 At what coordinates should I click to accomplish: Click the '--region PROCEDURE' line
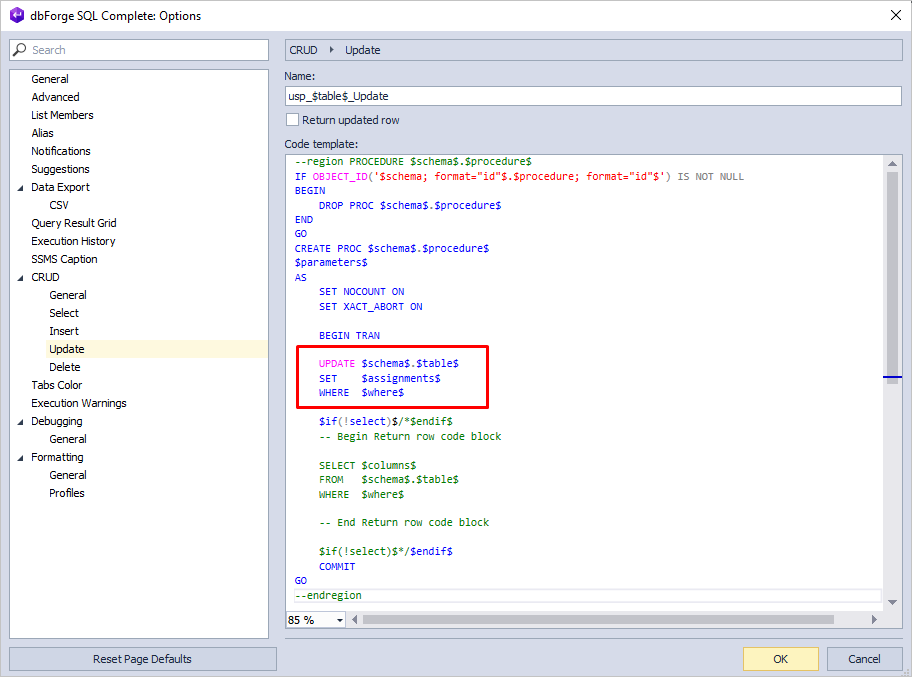click(x=413, y=162)
